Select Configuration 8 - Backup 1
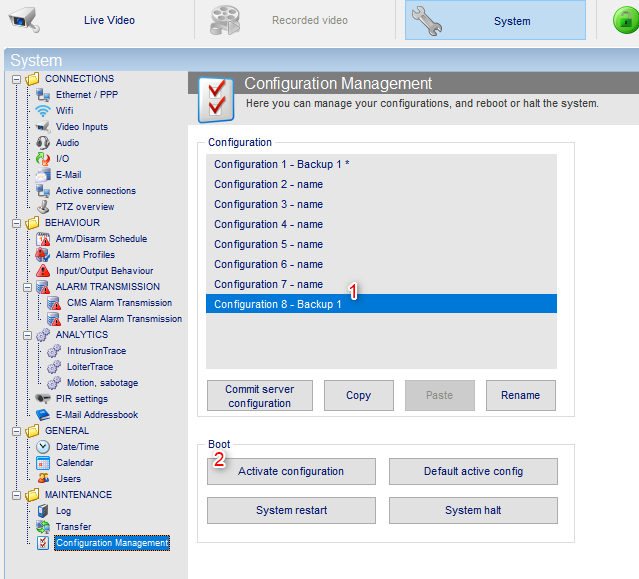Viewport: 639px width, 579px height. point(381,304)
